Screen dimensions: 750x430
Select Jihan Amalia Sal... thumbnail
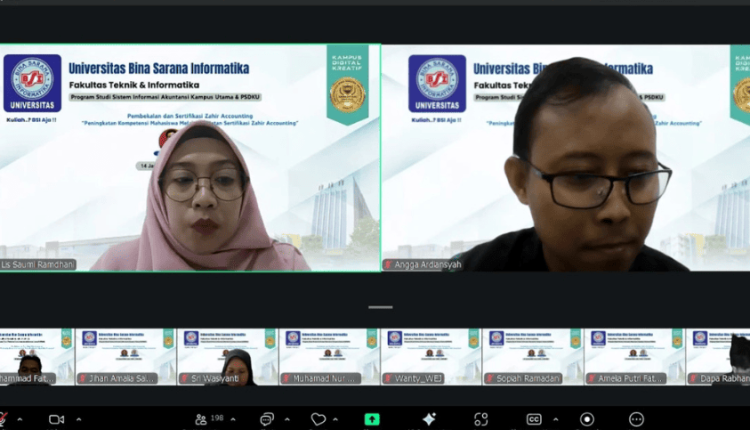coord(126,357)
